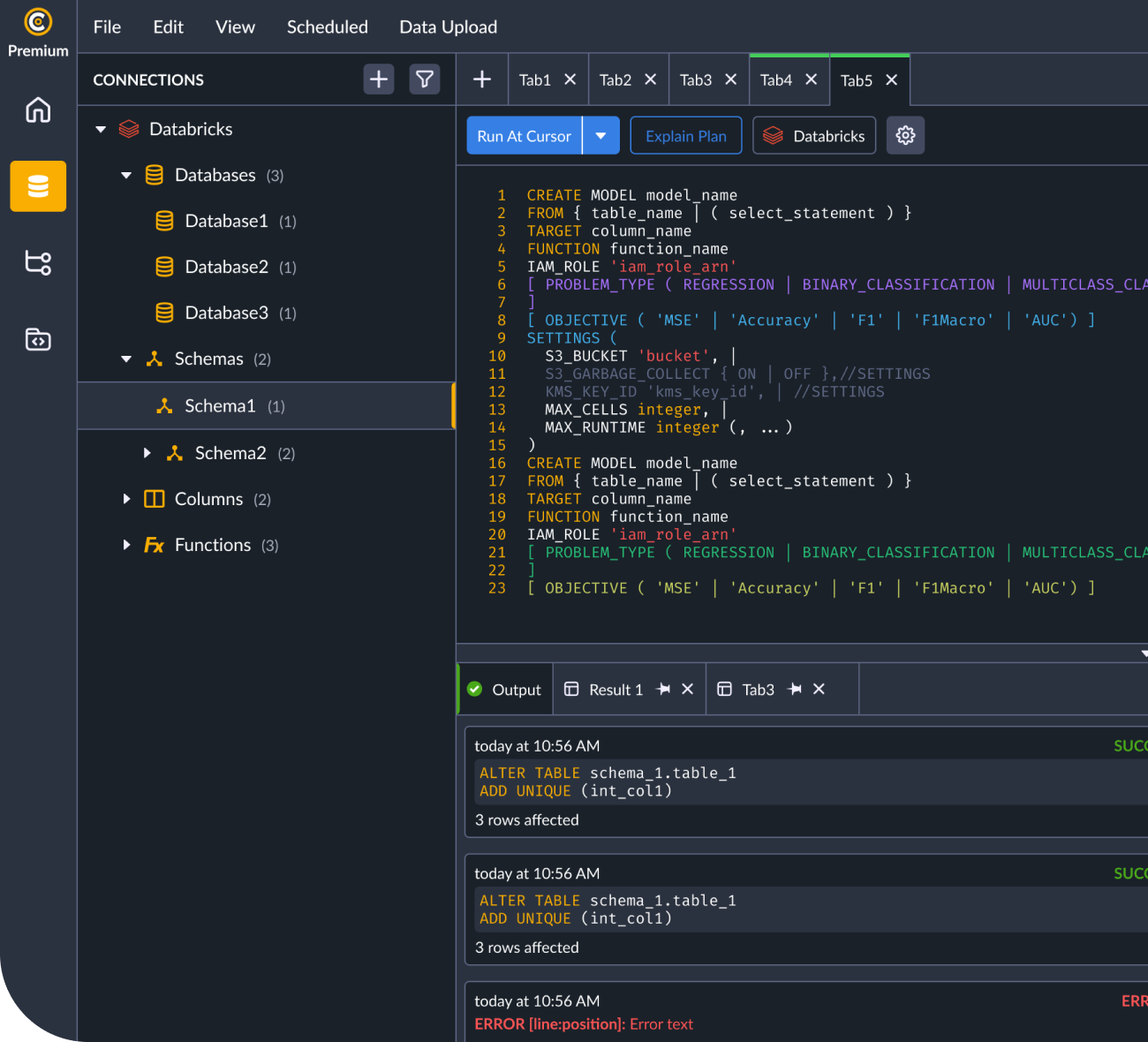Open the View menu
1148x1042 pixels.
tap(235, 26)
